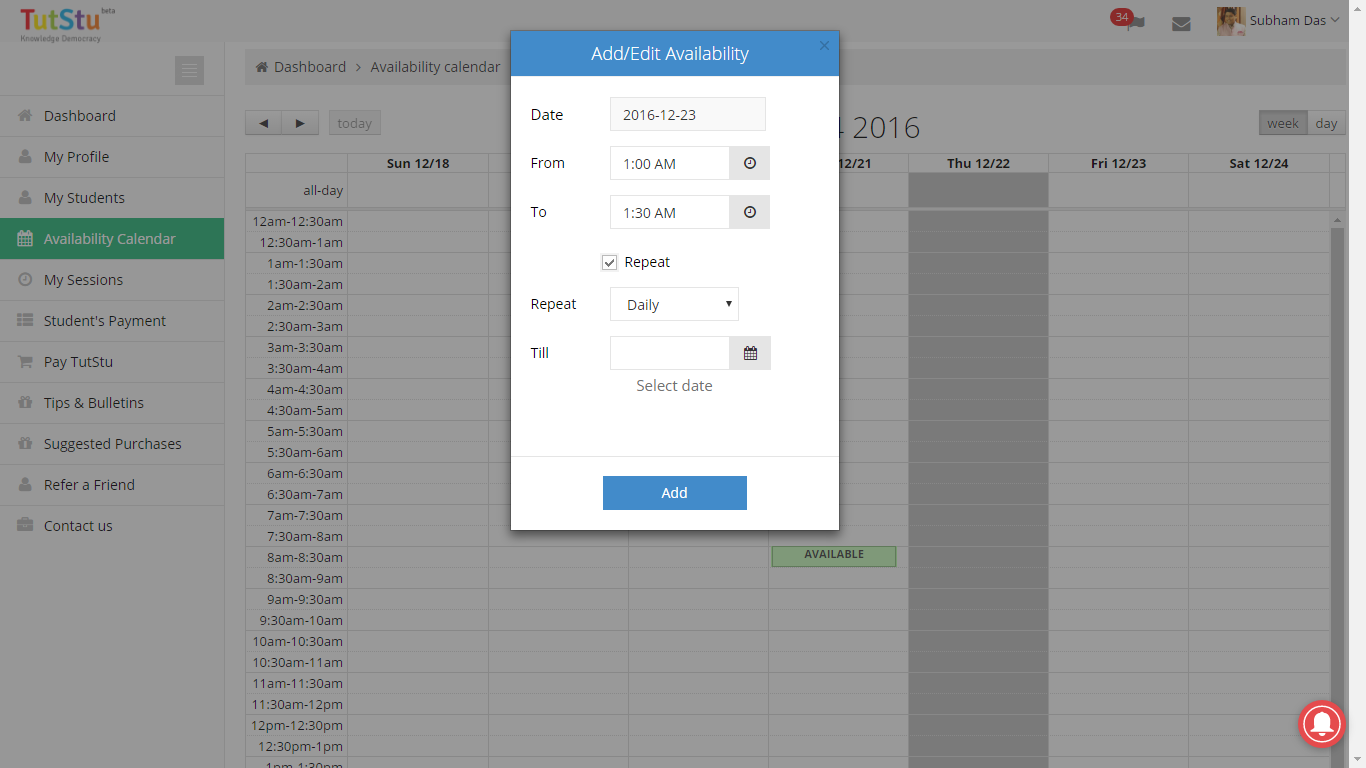Click the Date field showing 2016-12-23
The image size is (1366, 768).
pyautogui.click(x=688, y=114)
